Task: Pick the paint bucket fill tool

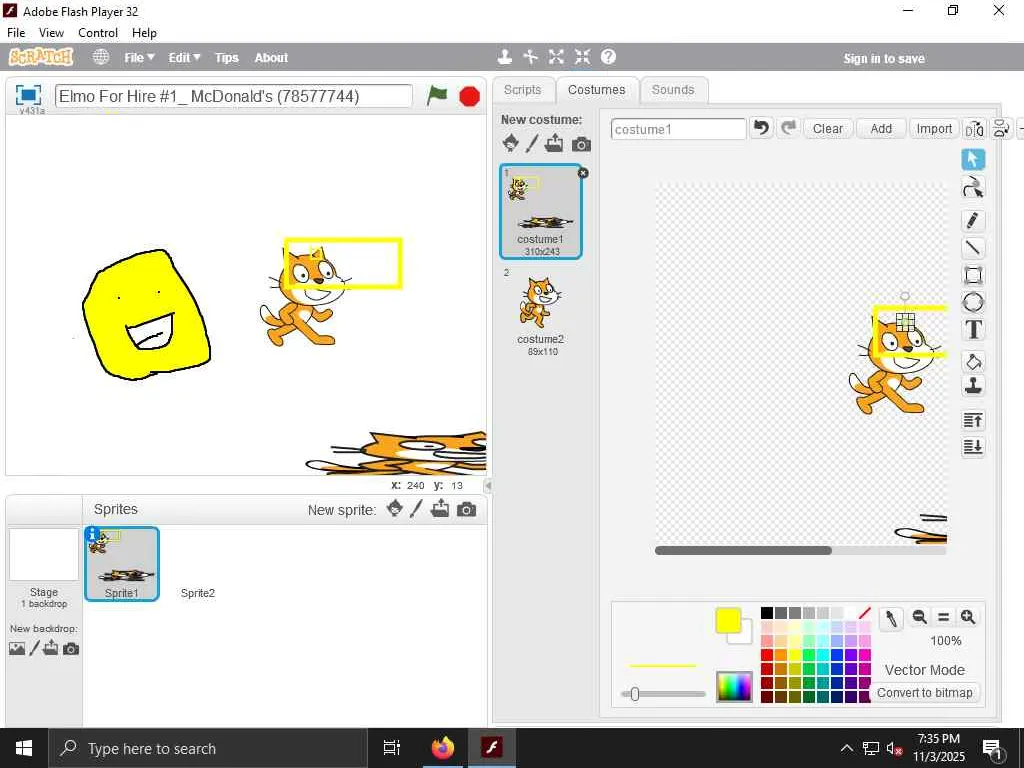Action: click(973, 361)
